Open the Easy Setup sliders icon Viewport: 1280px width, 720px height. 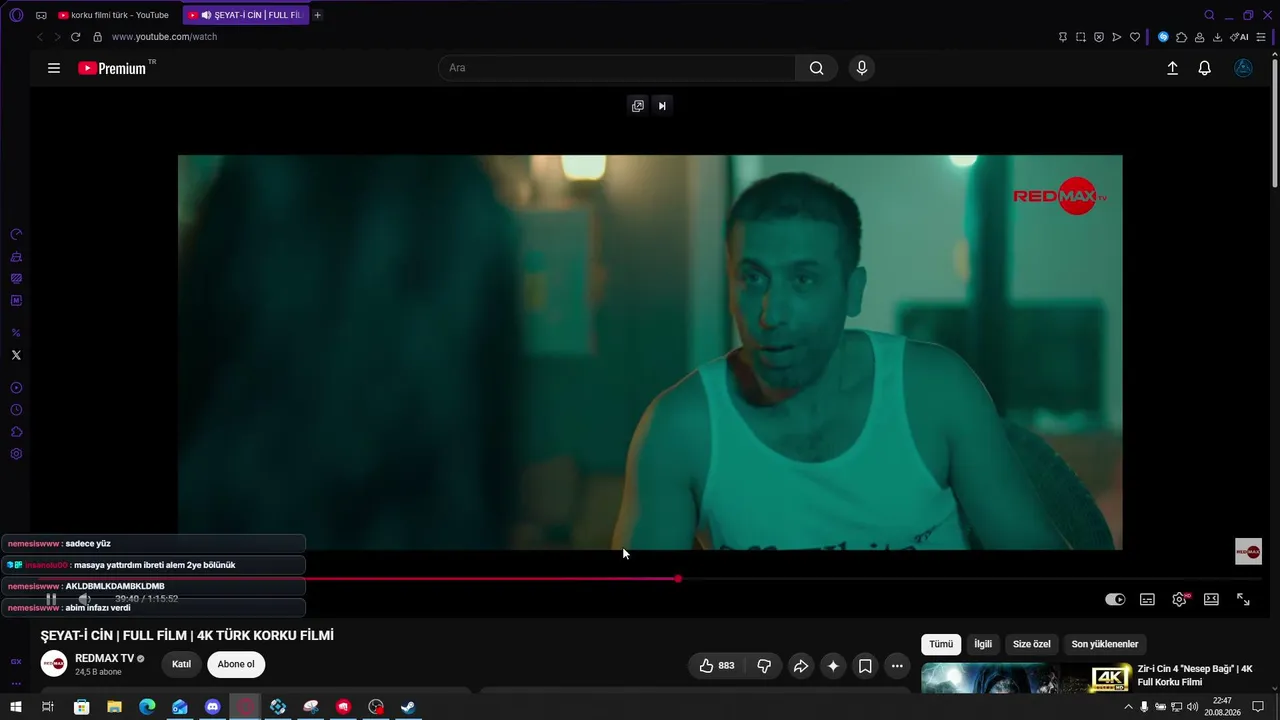[x=1262, y=37]
